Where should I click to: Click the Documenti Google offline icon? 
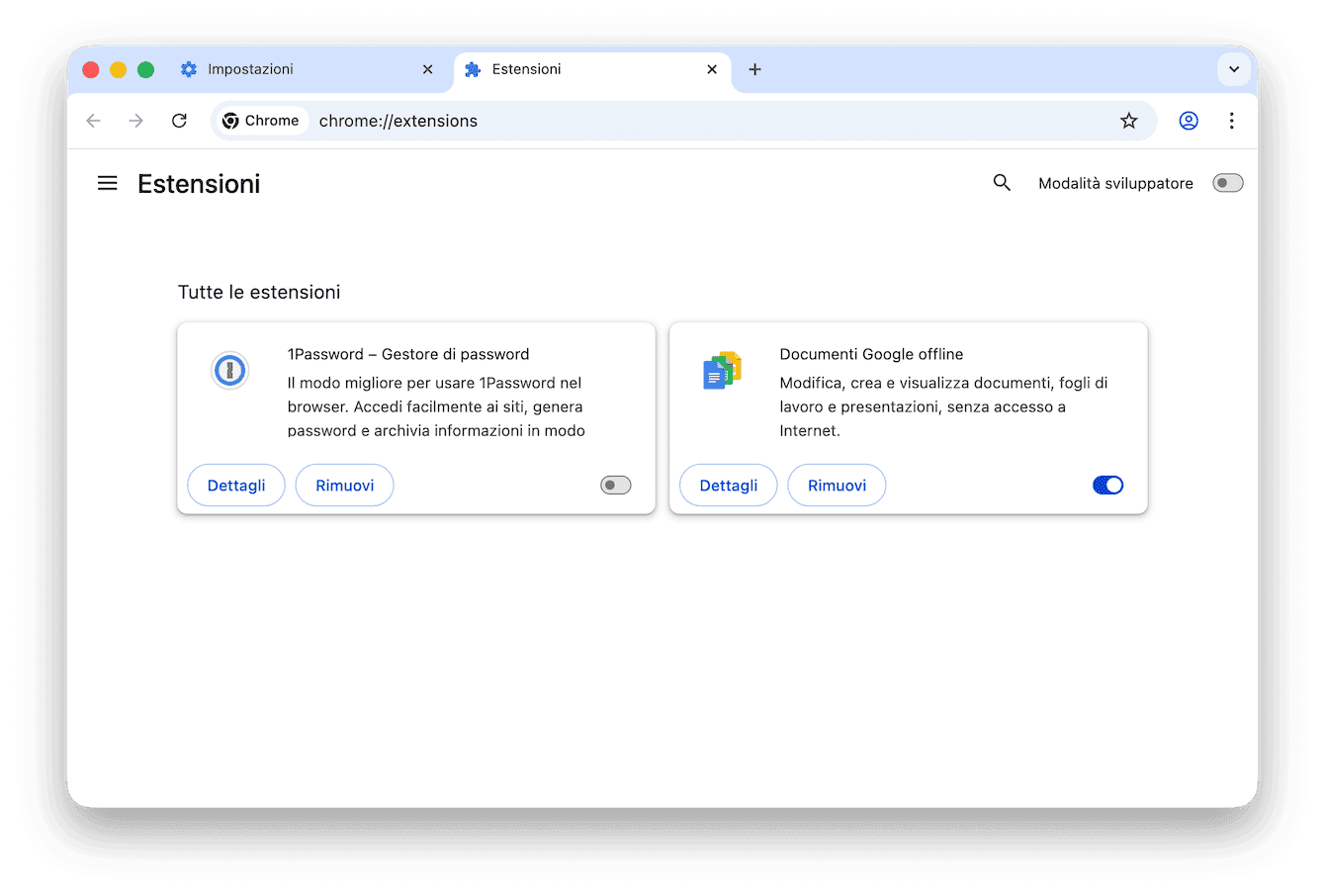pyautogui.click(x=722, y=371)
